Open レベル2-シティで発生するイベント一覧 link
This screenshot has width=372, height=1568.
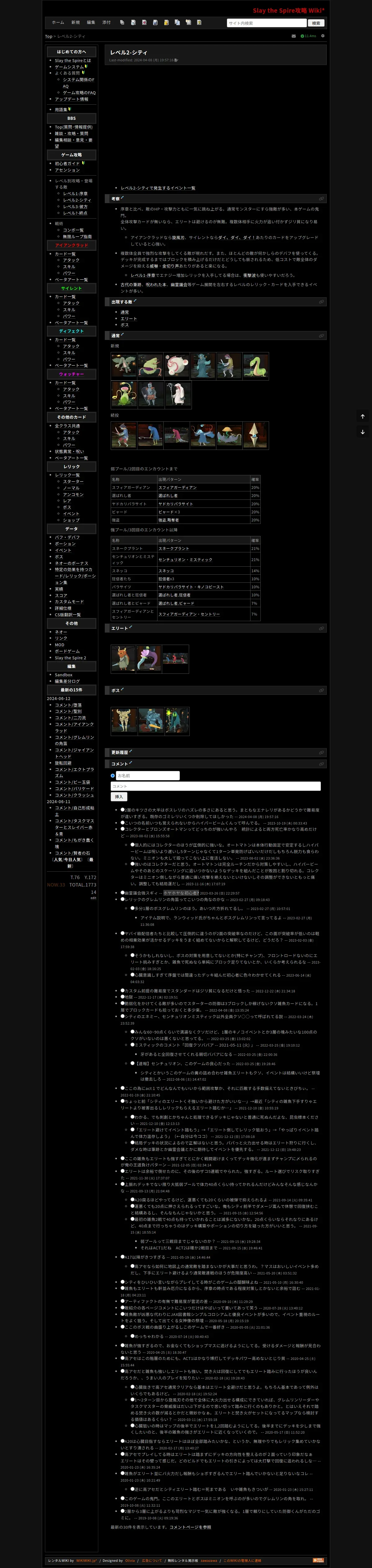click(158, 188)
